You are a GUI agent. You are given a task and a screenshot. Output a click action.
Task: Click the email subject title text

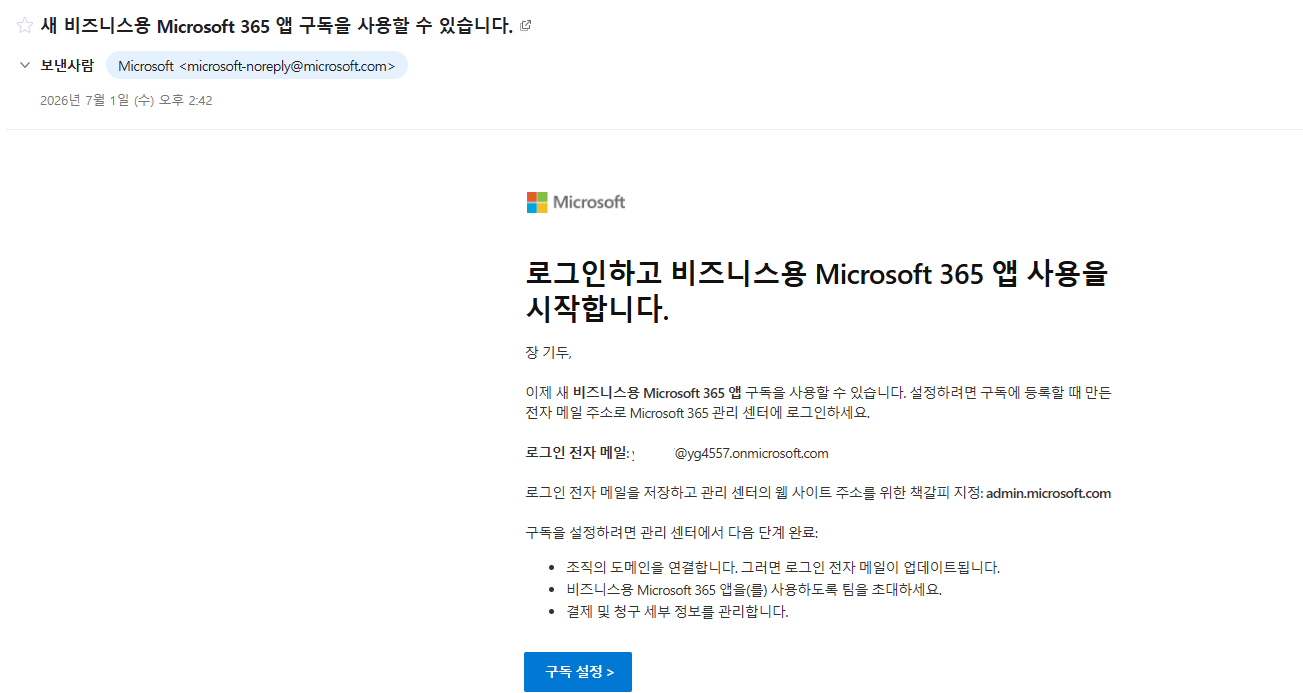click(277, 26)
